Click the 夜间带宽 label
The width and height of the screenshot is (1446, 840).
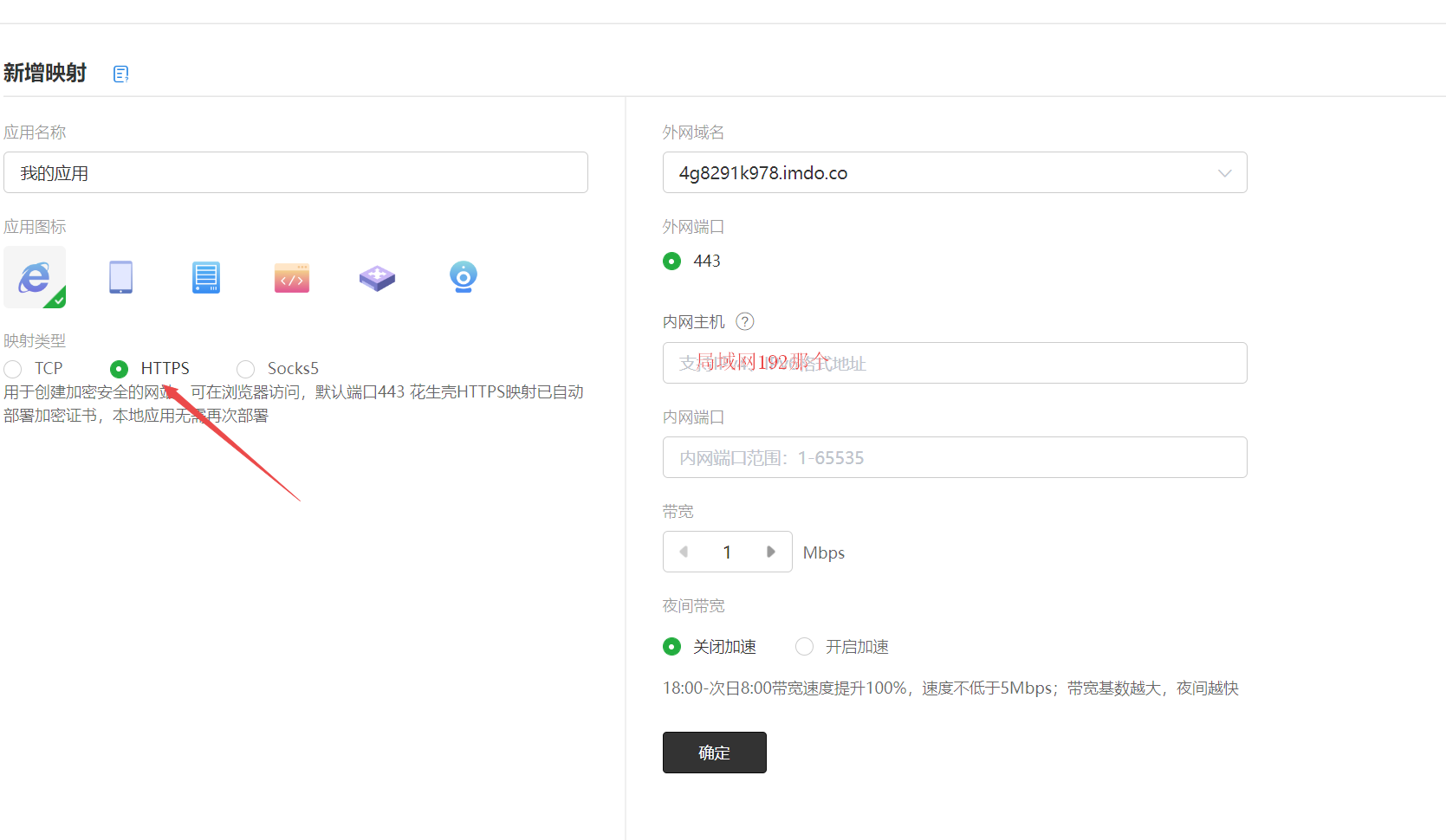point(694,606)
